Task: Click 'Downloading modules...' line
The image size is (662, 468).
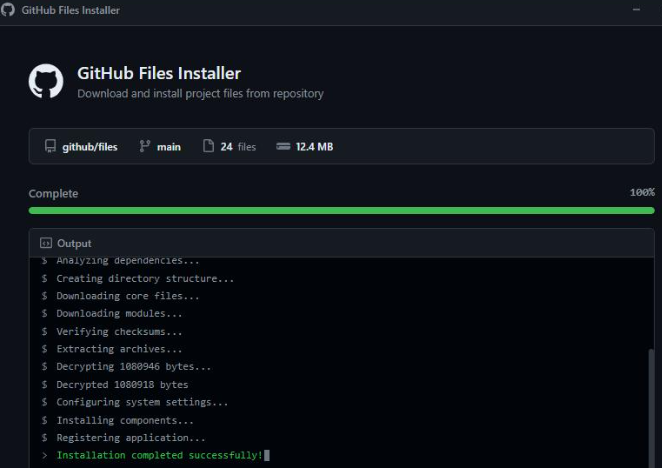Action: pos(119,313)
